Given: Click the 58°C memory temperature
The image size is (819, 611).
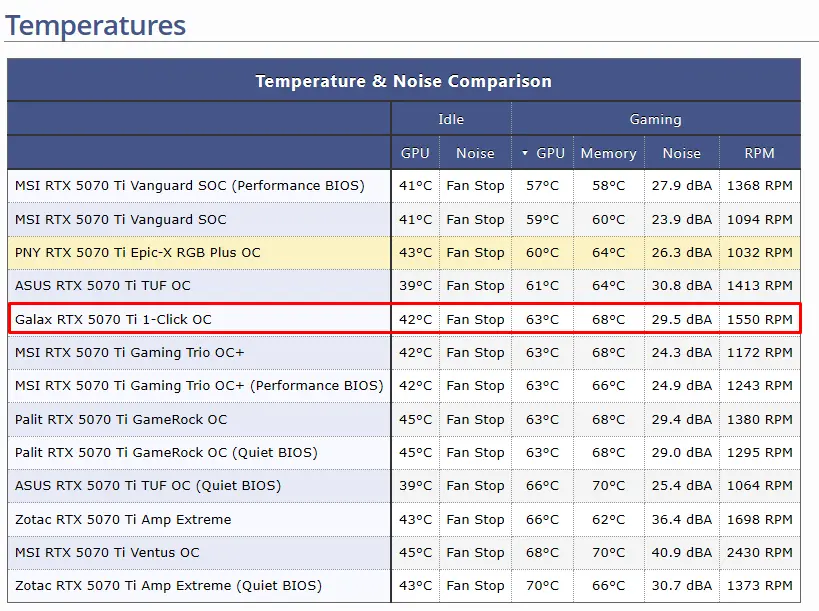Looking at the screenshot, I should click(x=609, y=185).
